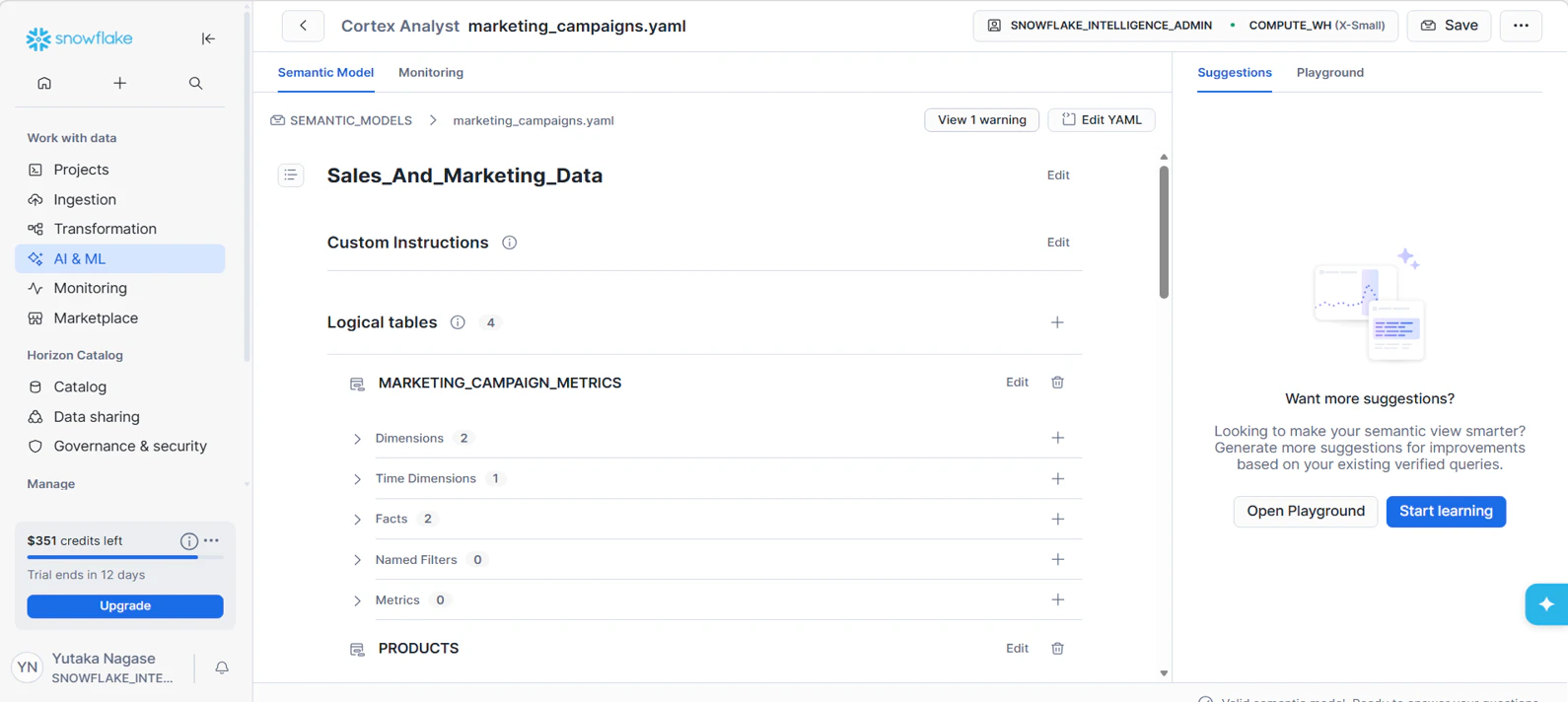Image resolution: width=1568 pixels, height=702 pixels.
Task: Open AI & ML in sidebar
Action: 120,258
